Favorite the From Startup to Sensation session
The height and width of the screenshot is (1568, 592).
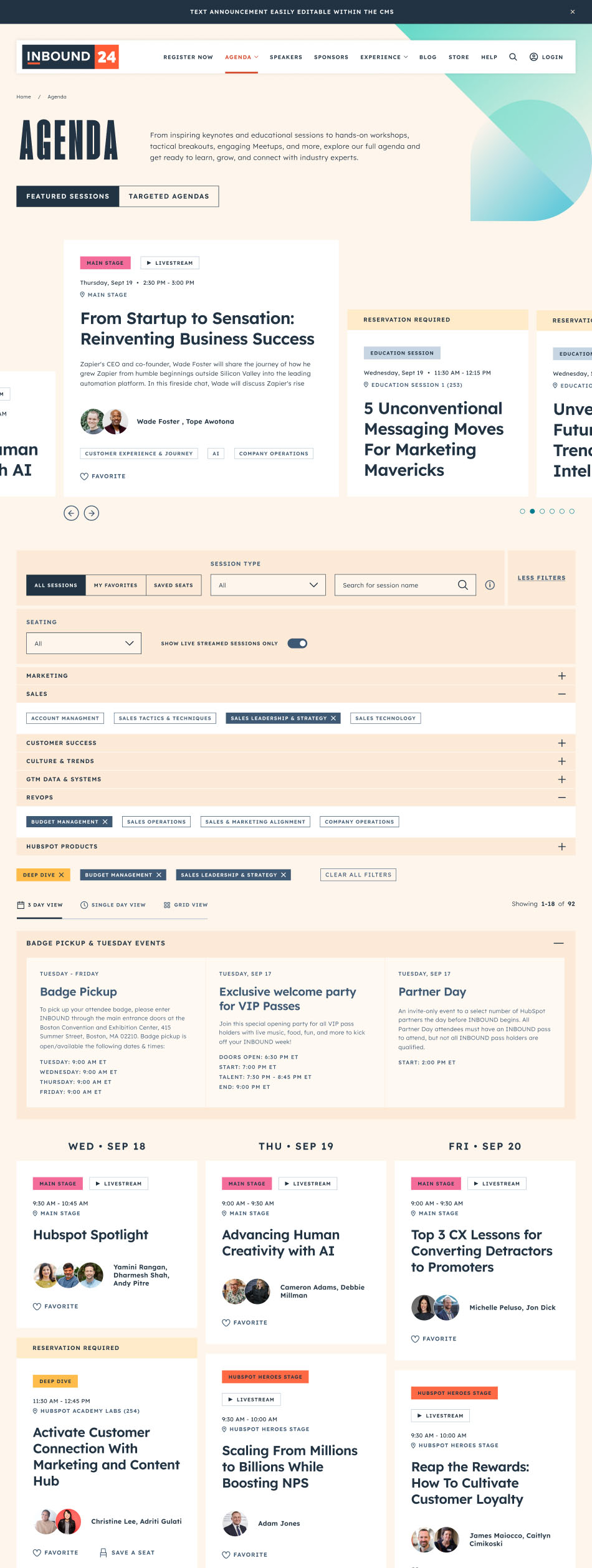pyautogui.click(x=103, y=476)
